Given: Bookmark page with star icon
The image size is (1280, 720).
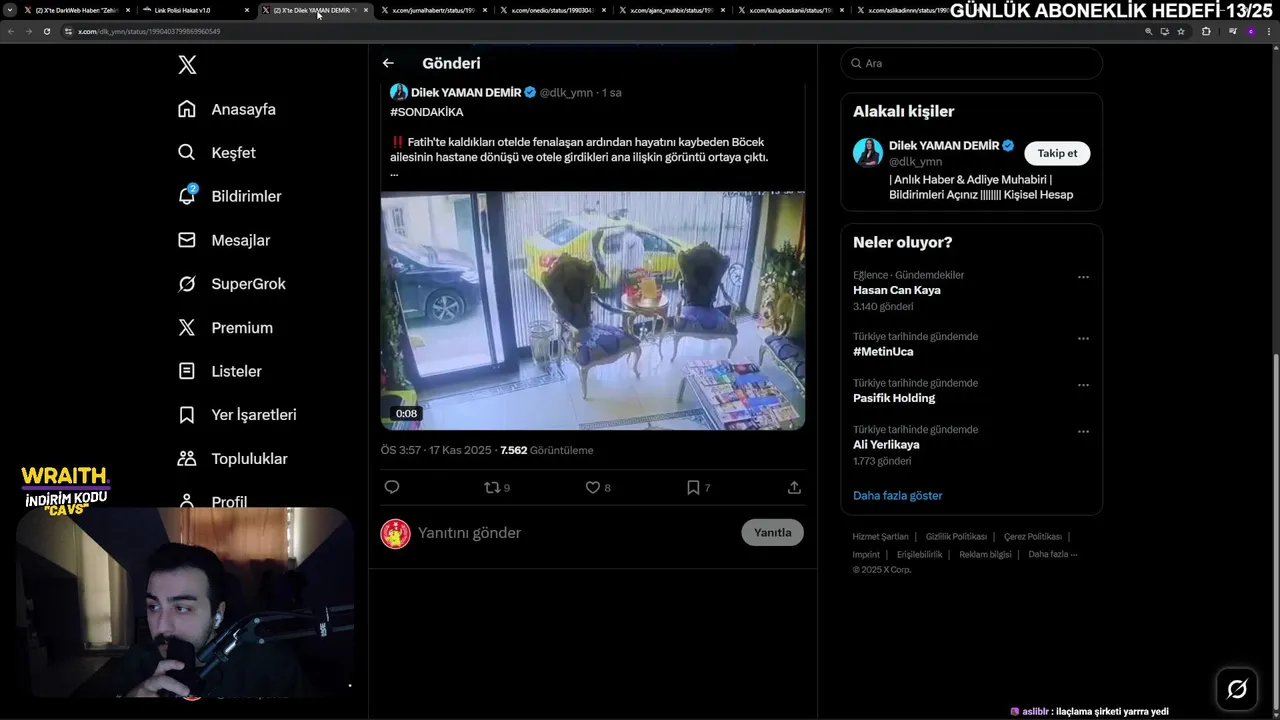Looking at the screenshot, I should pyautogui.click(x=1181, y=31).
